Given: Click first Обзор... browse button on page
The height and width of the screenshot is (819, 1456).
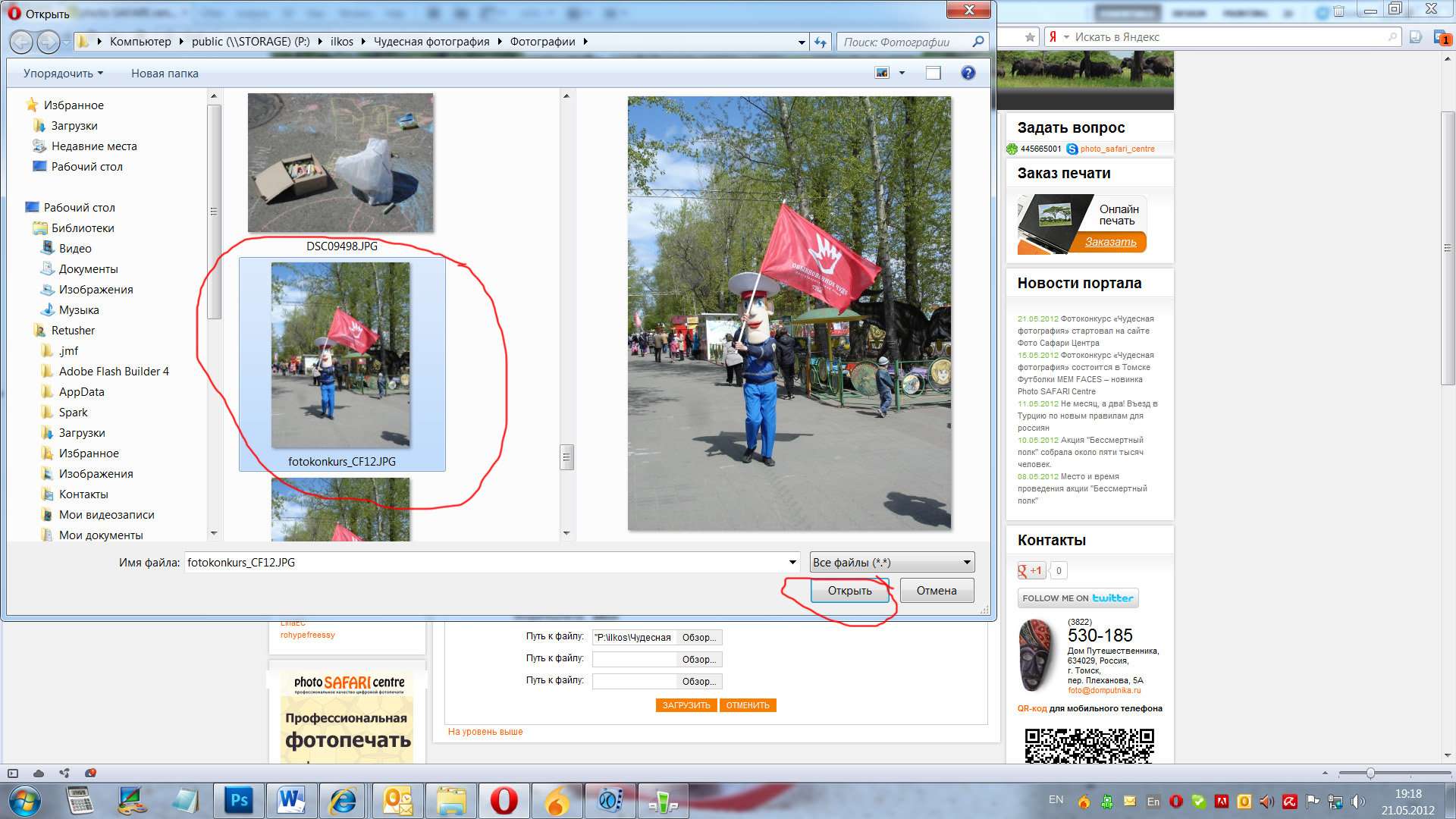Looking at the screenshot, I should 698,638.
